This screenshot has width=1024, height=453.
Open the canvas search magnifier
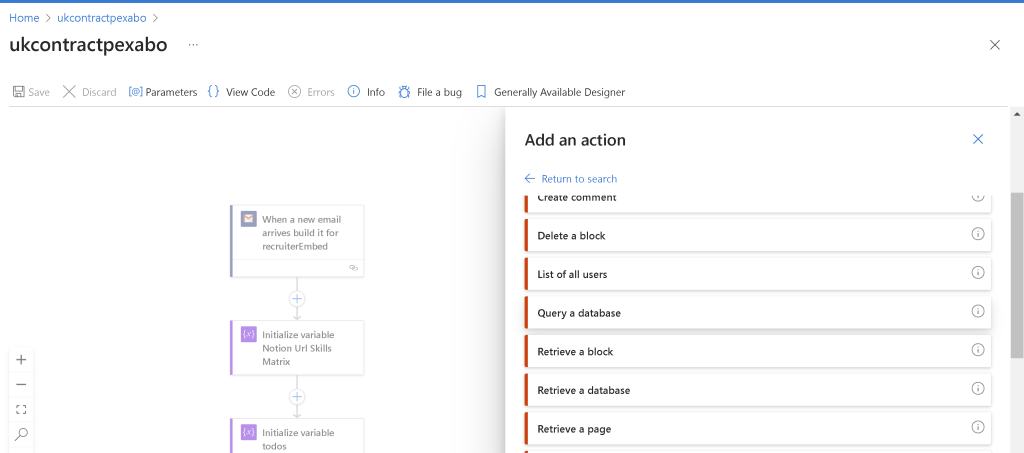[x=21, y=434]
